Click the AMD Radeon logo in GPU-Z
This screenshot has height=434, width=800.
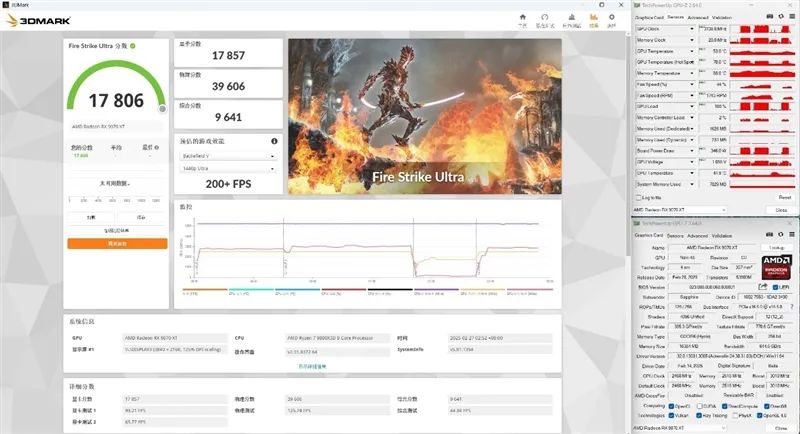tap(776, 267)
